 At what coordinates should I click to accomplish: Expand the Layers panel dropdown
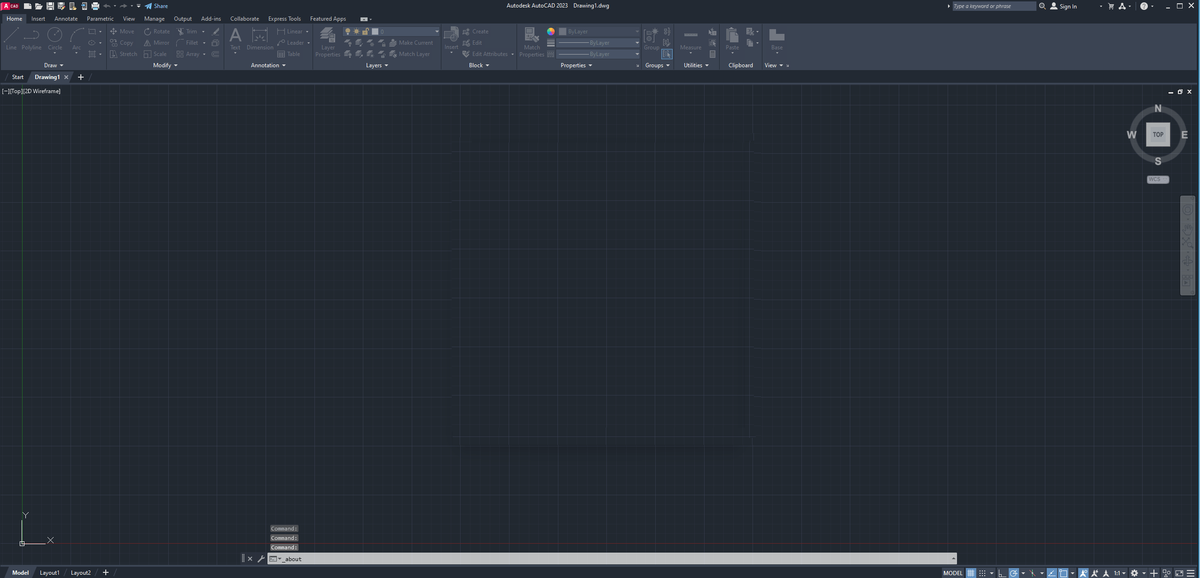click(x=377, y=65)
